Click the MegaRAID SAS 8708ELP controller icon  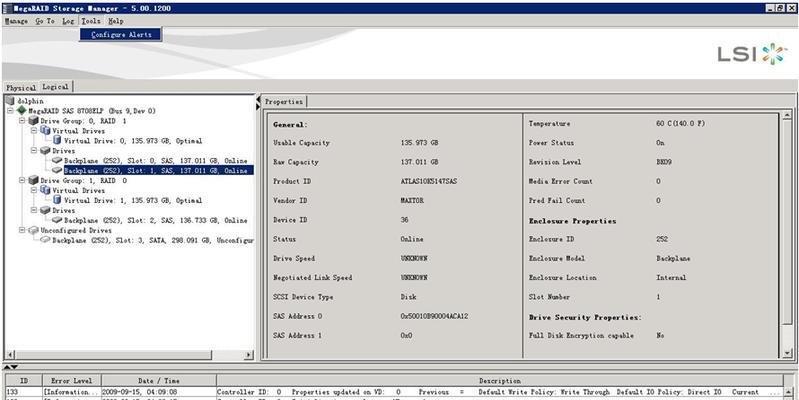(x=21, y=111)
